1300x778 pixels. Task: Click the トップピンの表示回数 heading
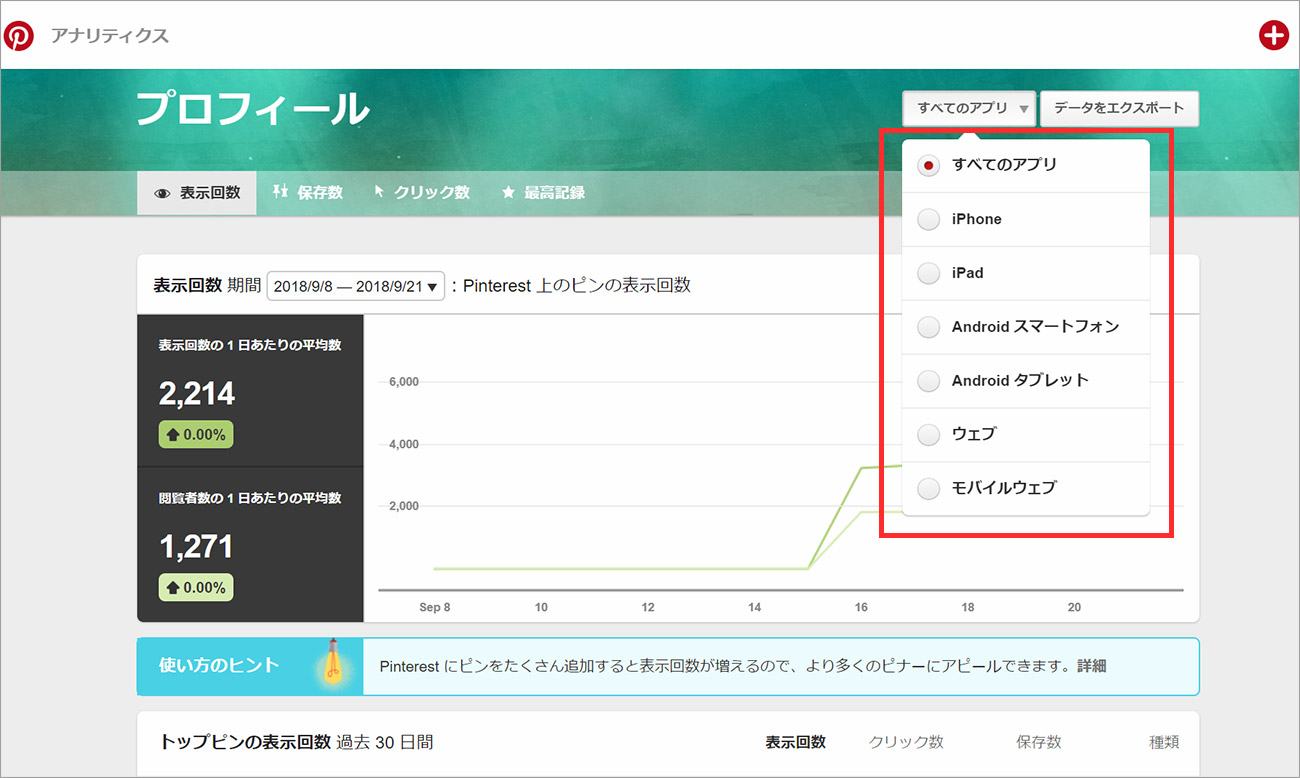click(245, 742)
